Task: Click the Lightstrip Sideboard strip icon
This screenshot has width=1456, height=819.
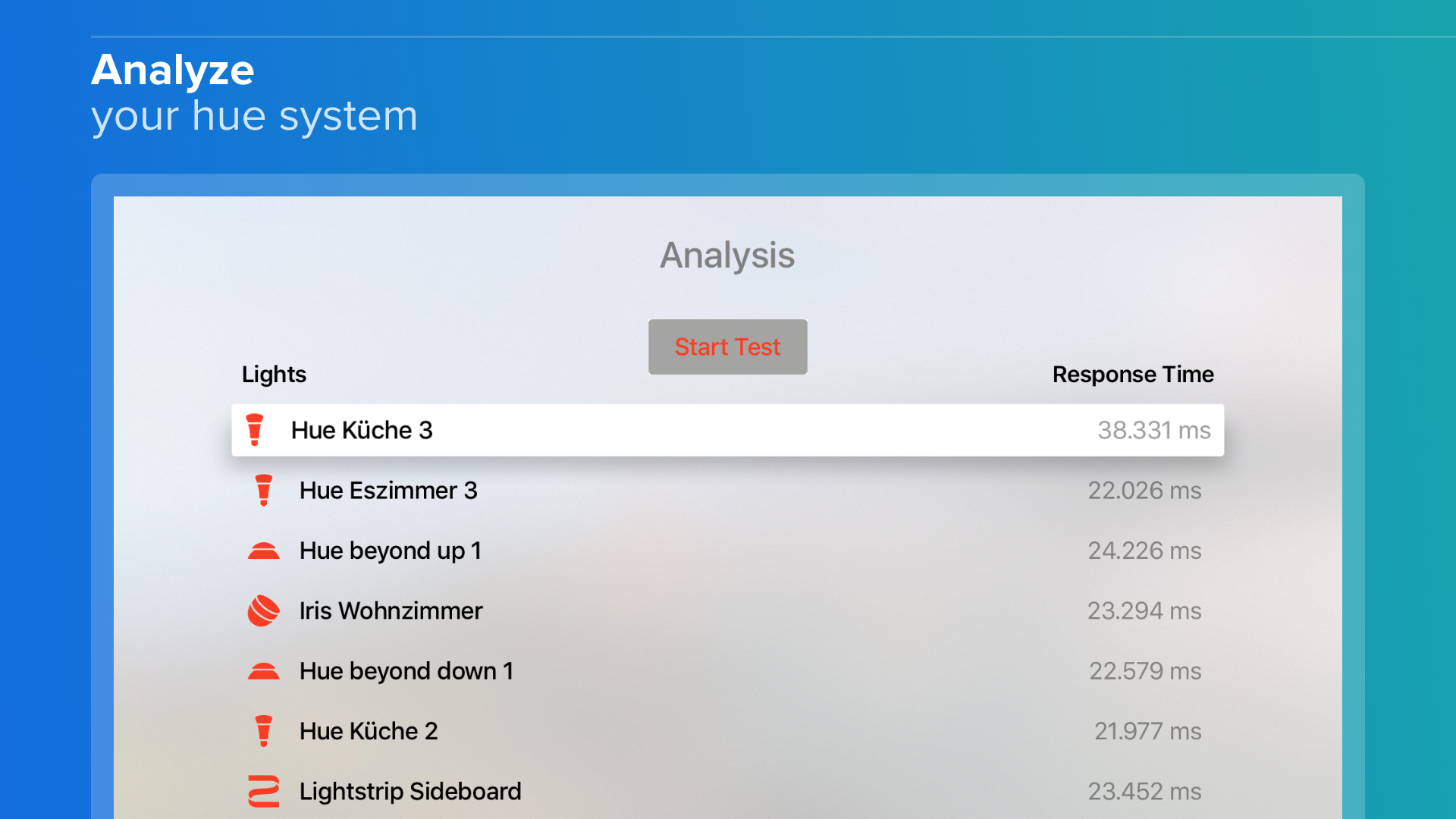Action: pos(264,791)
